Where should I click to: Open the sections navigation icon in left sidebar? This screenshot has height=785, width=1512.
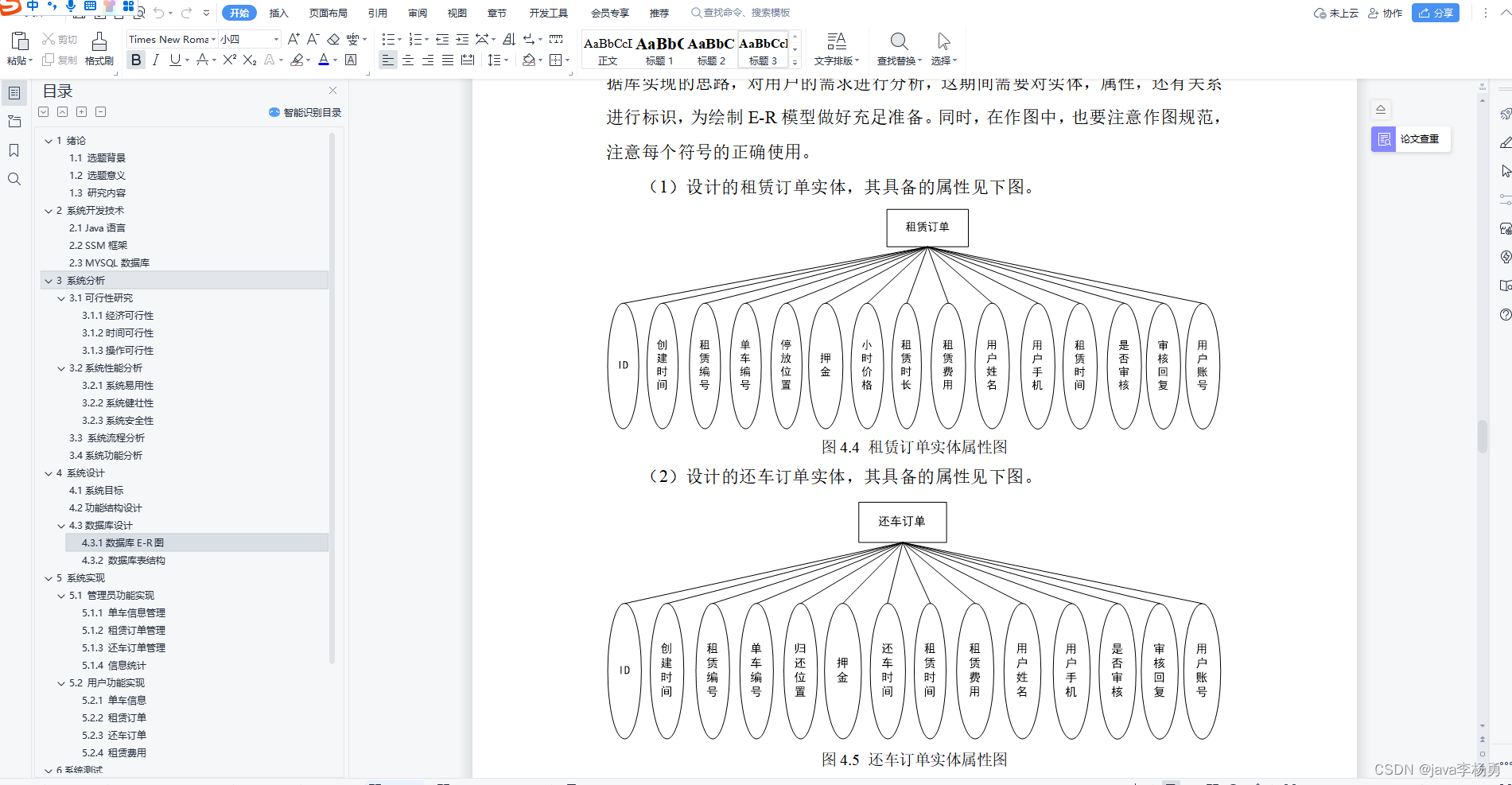[14, 122]
